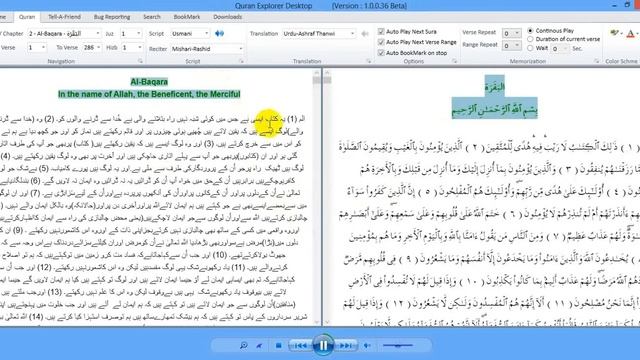Open the Options group dialog launcher
This screenshot has width=640, height=360.
coord(454,61)
